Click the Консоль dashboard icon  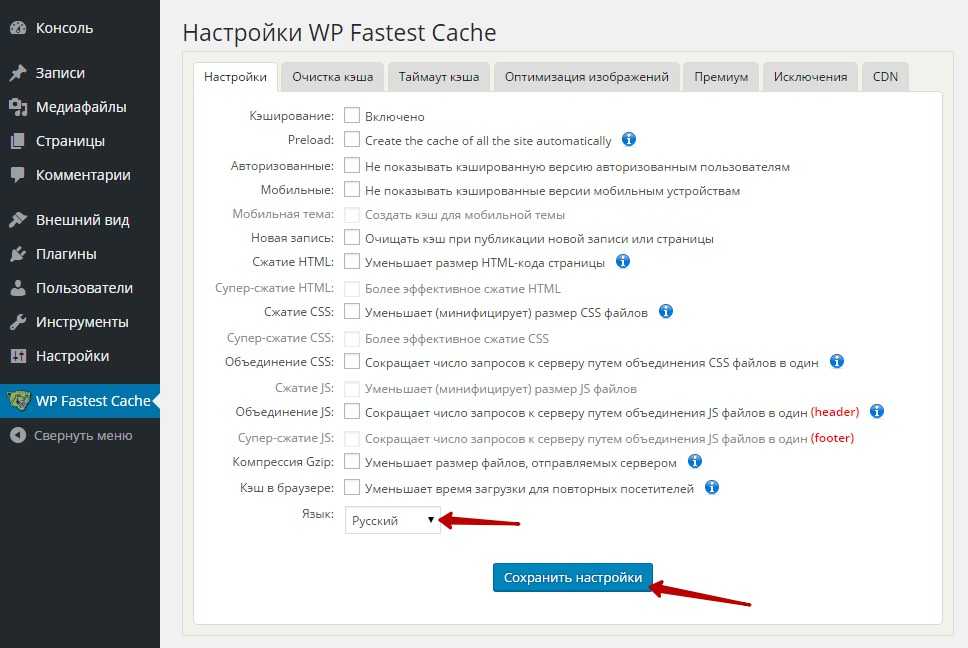click(19, 28)
